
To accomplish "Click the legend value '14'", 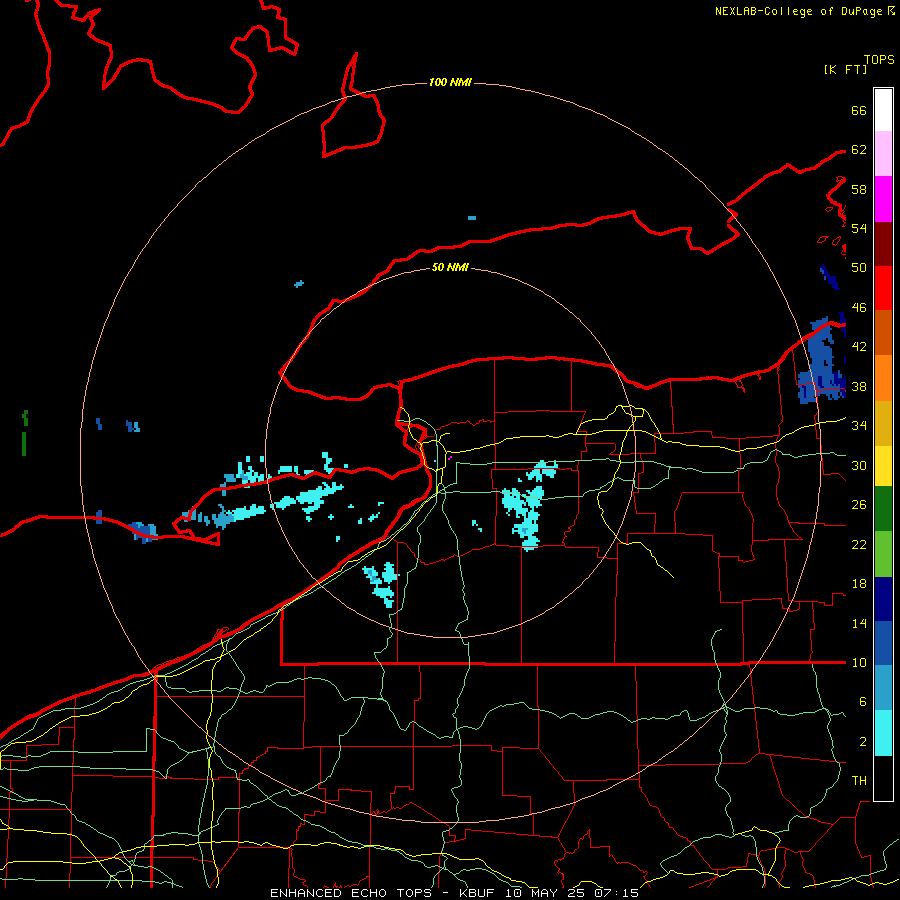I will pyautogui.click(x=859, y=623).
